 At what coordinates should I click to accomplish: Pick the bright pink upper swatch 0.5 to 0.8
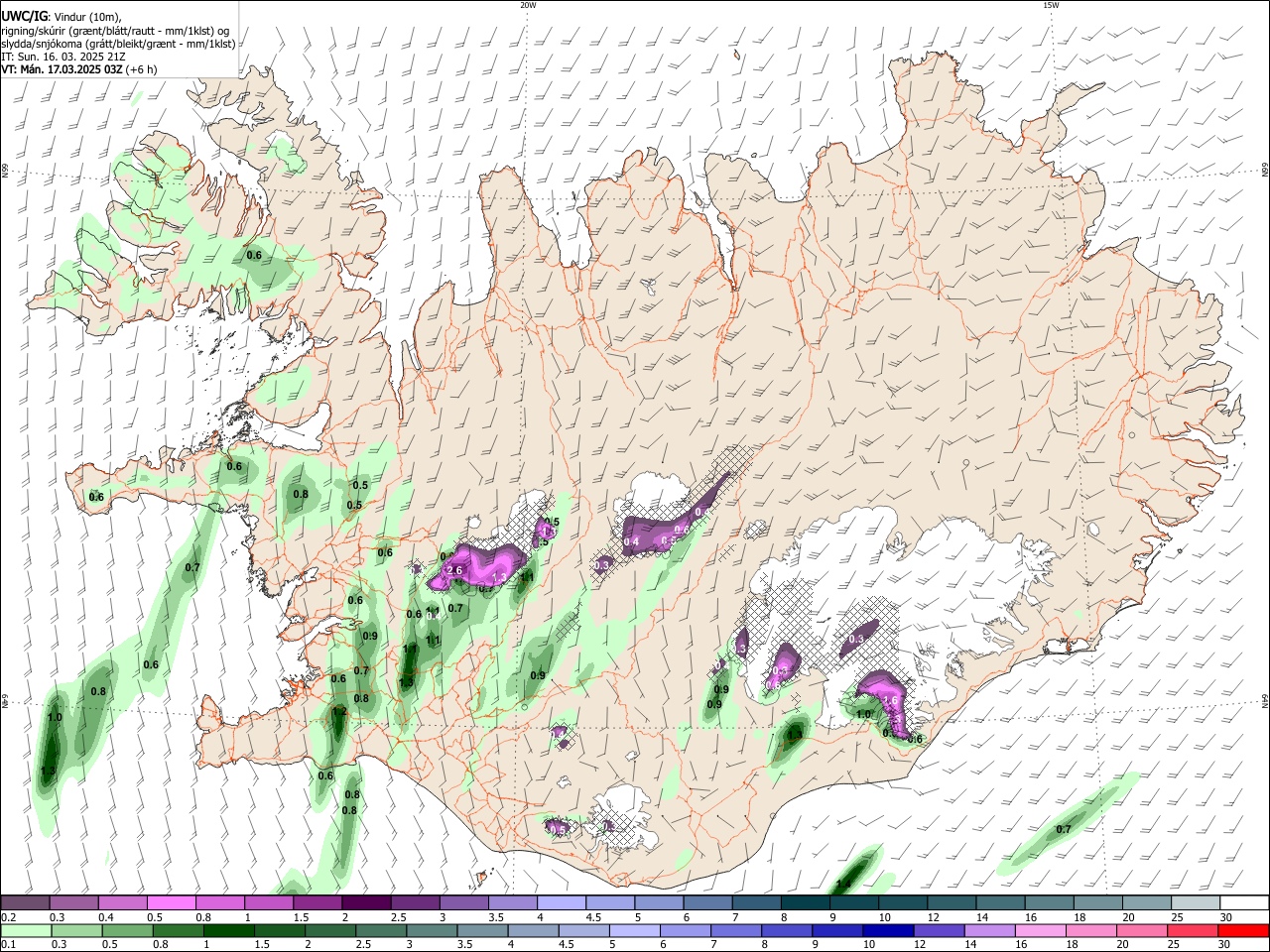coord(171,903)
